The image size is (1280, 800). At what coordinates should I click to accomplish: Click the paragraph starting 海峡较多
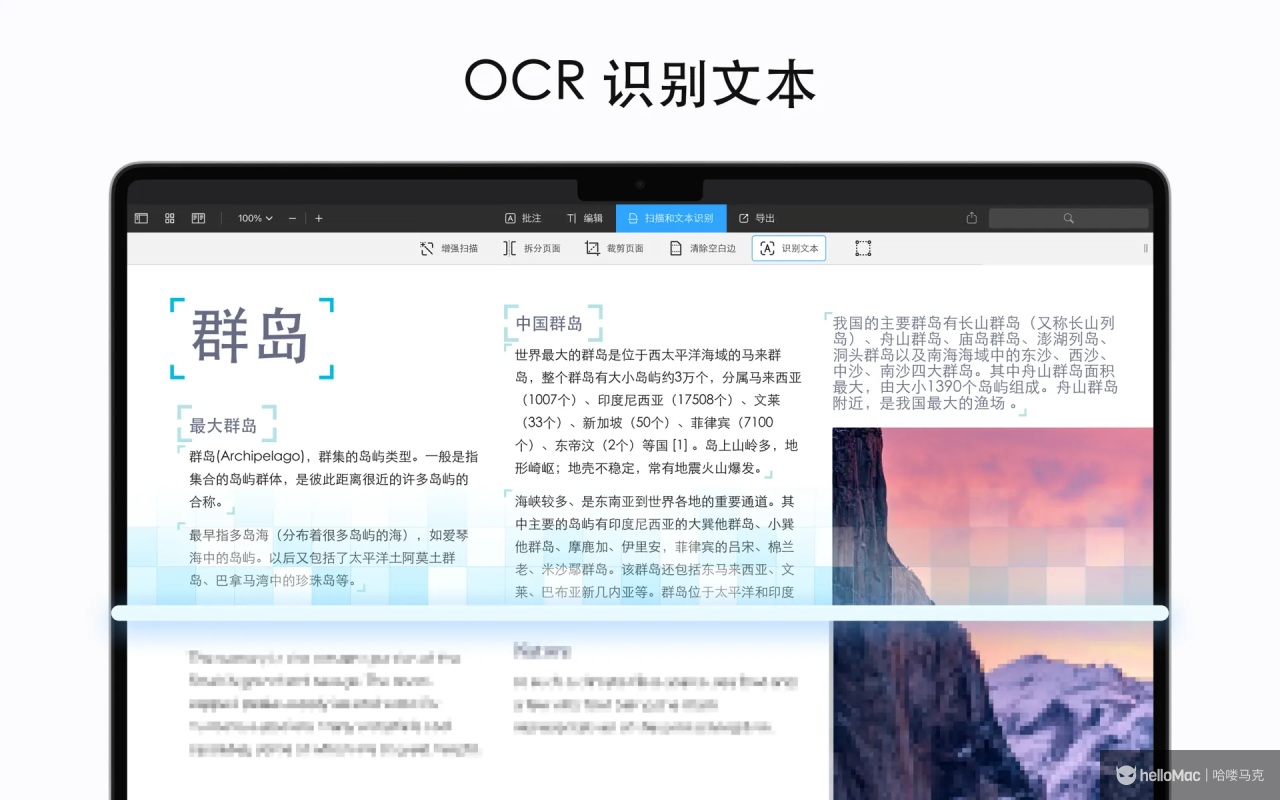655,546
